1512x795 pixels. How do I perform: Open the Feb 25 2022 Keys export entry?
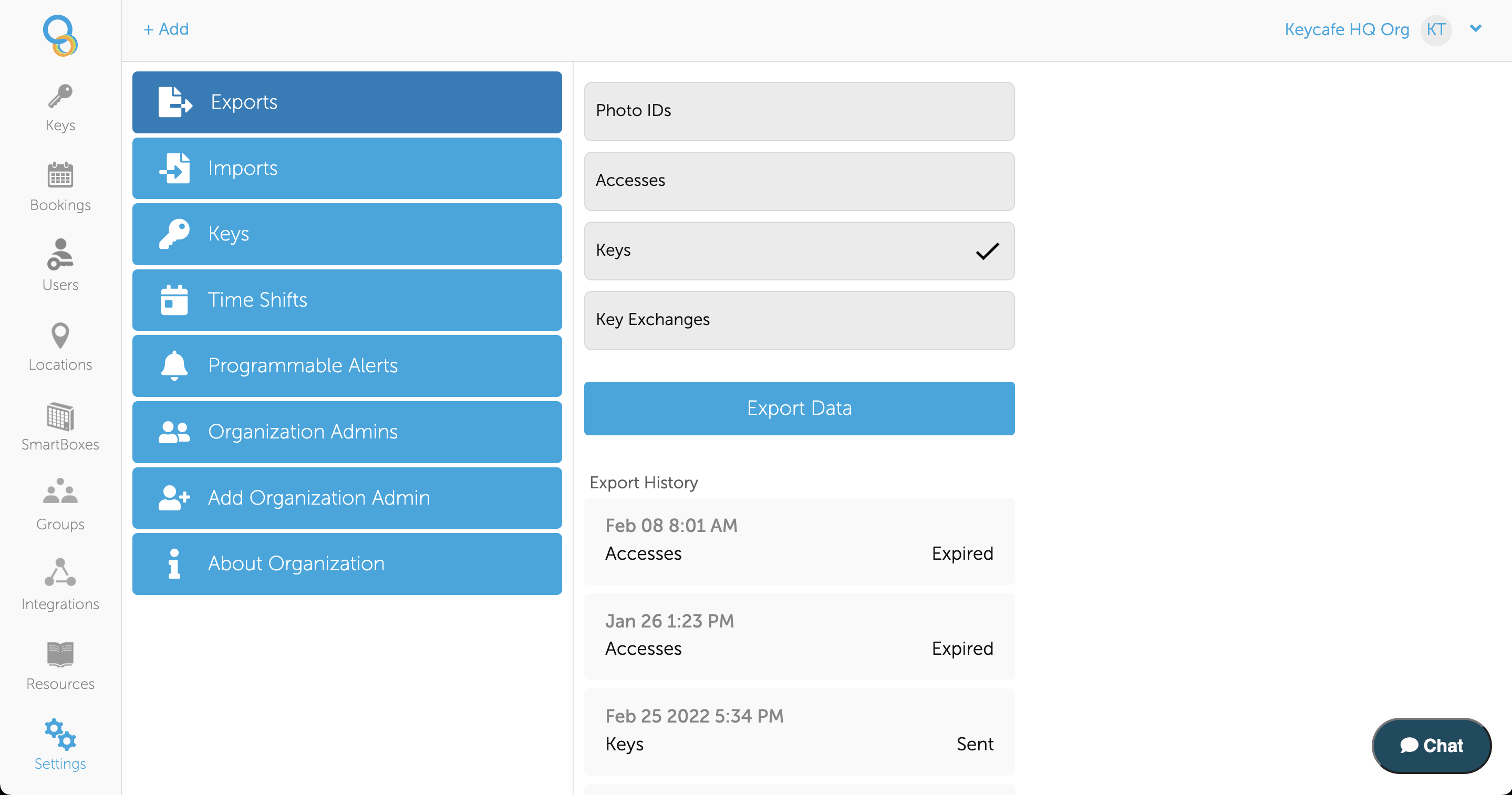[x=799, y=731]
